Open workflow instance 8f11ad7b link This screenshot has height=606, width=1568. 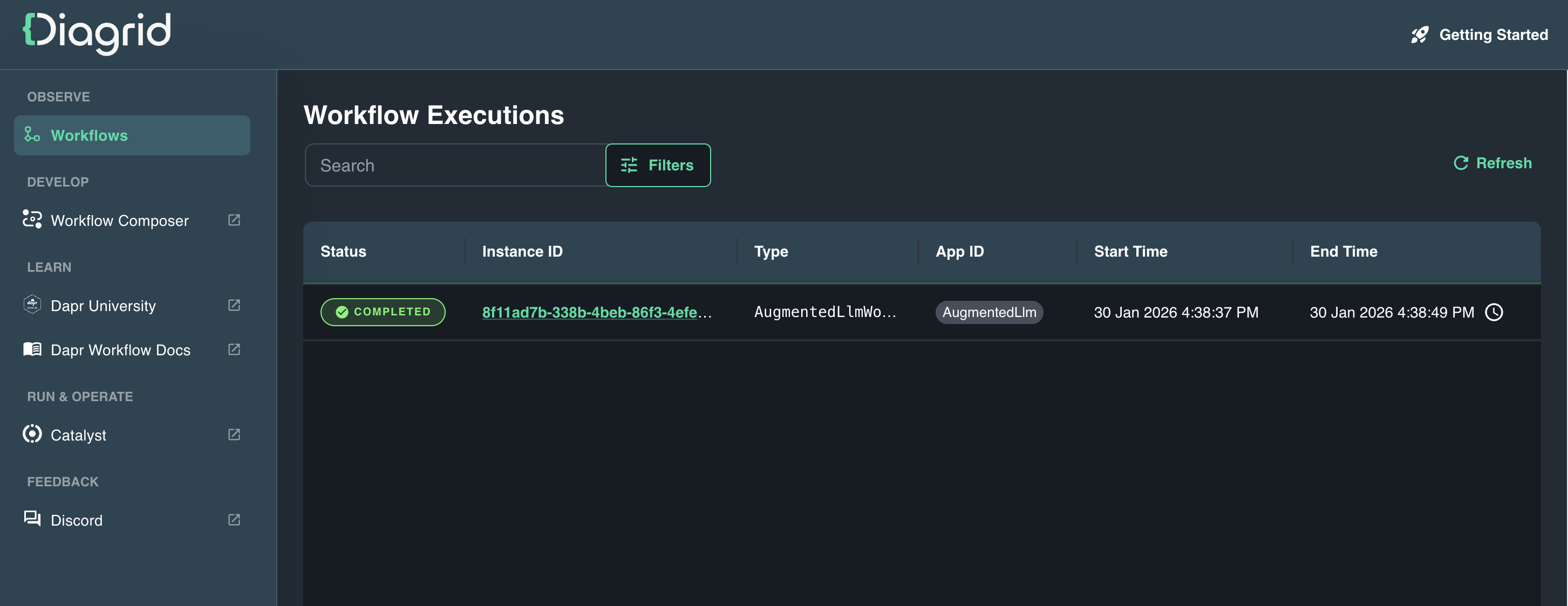point(589,313)
